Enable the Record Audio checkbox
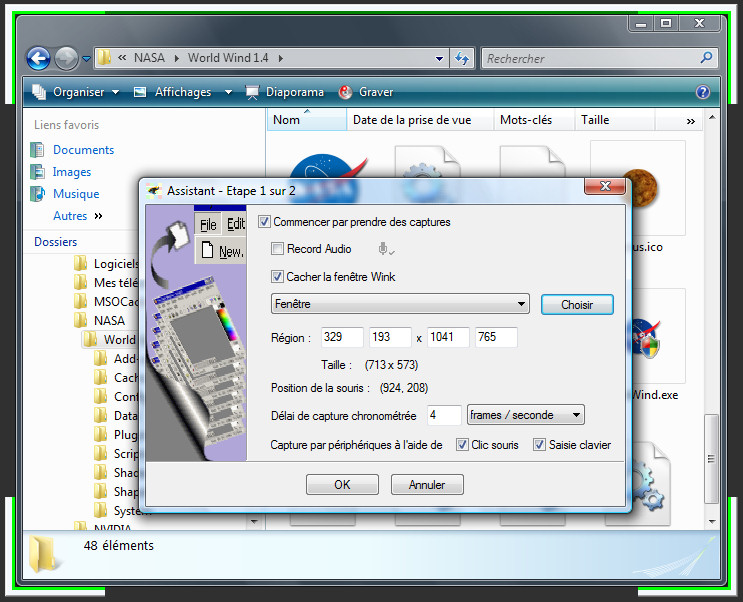The image size is (743, 602). click(x=277, y=248)
